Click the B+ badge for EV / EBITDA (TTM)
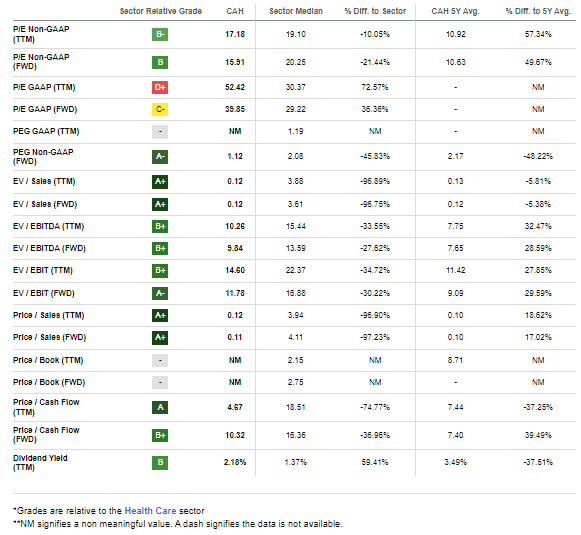This screenshot has height=535, width=581. coord(160,226)
